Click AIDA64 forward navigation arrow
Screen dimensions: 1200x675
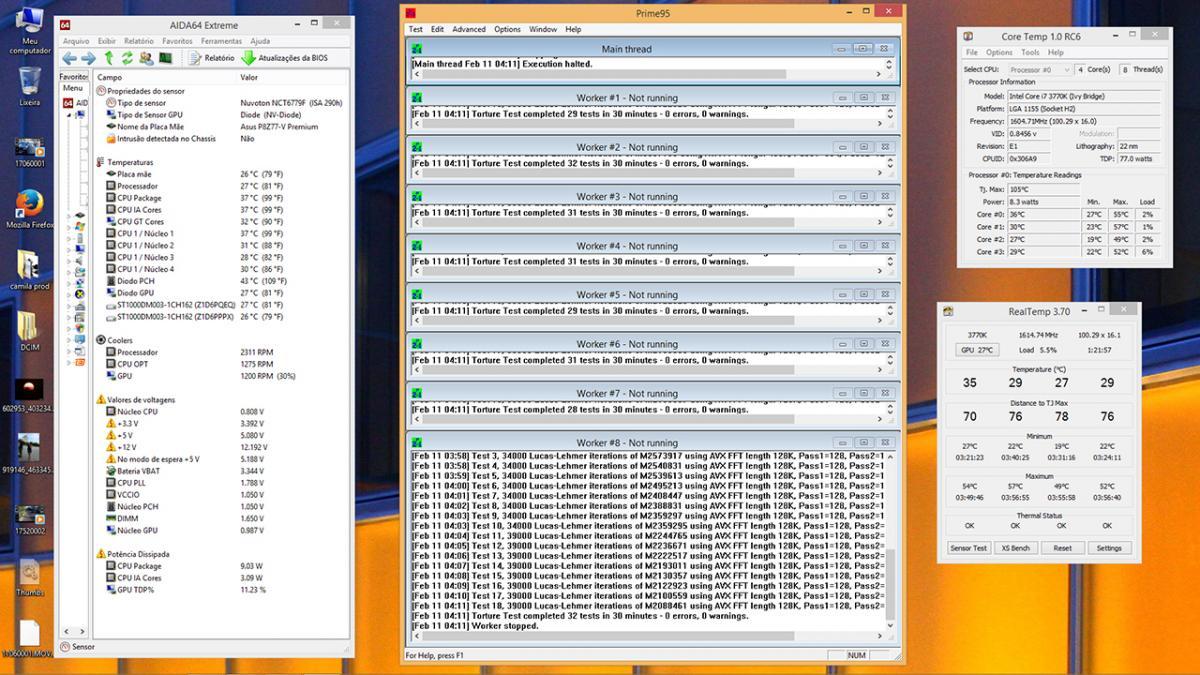(x=88, y=58)
